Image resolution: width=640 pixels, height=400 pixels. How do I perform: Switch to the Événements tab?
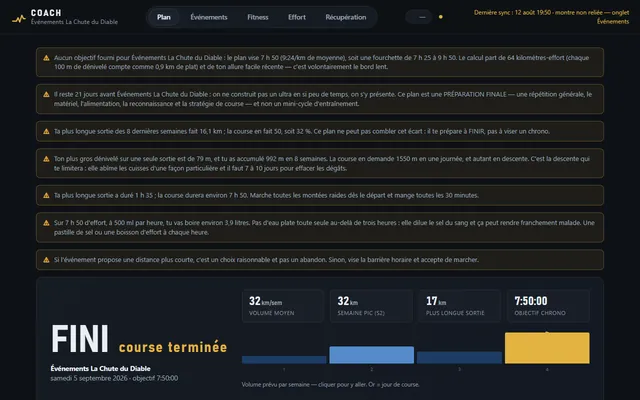(209, 17)
